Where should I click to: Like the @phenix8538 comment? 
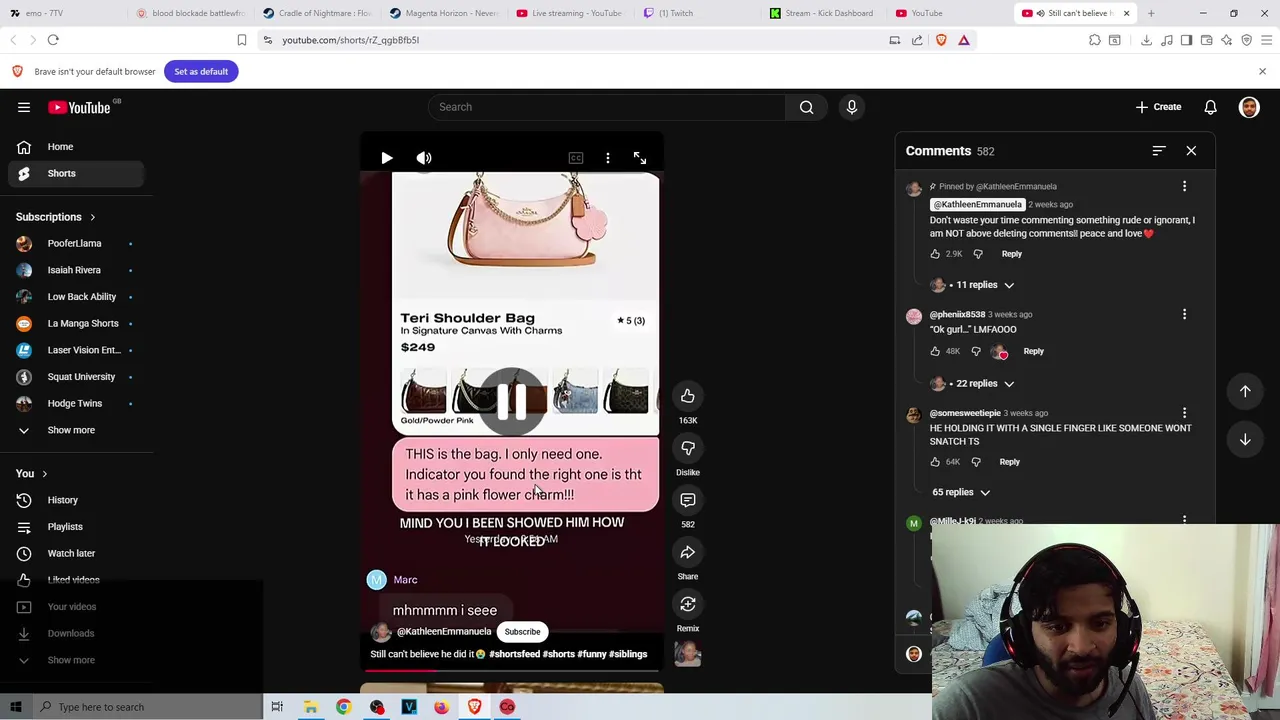935,351
